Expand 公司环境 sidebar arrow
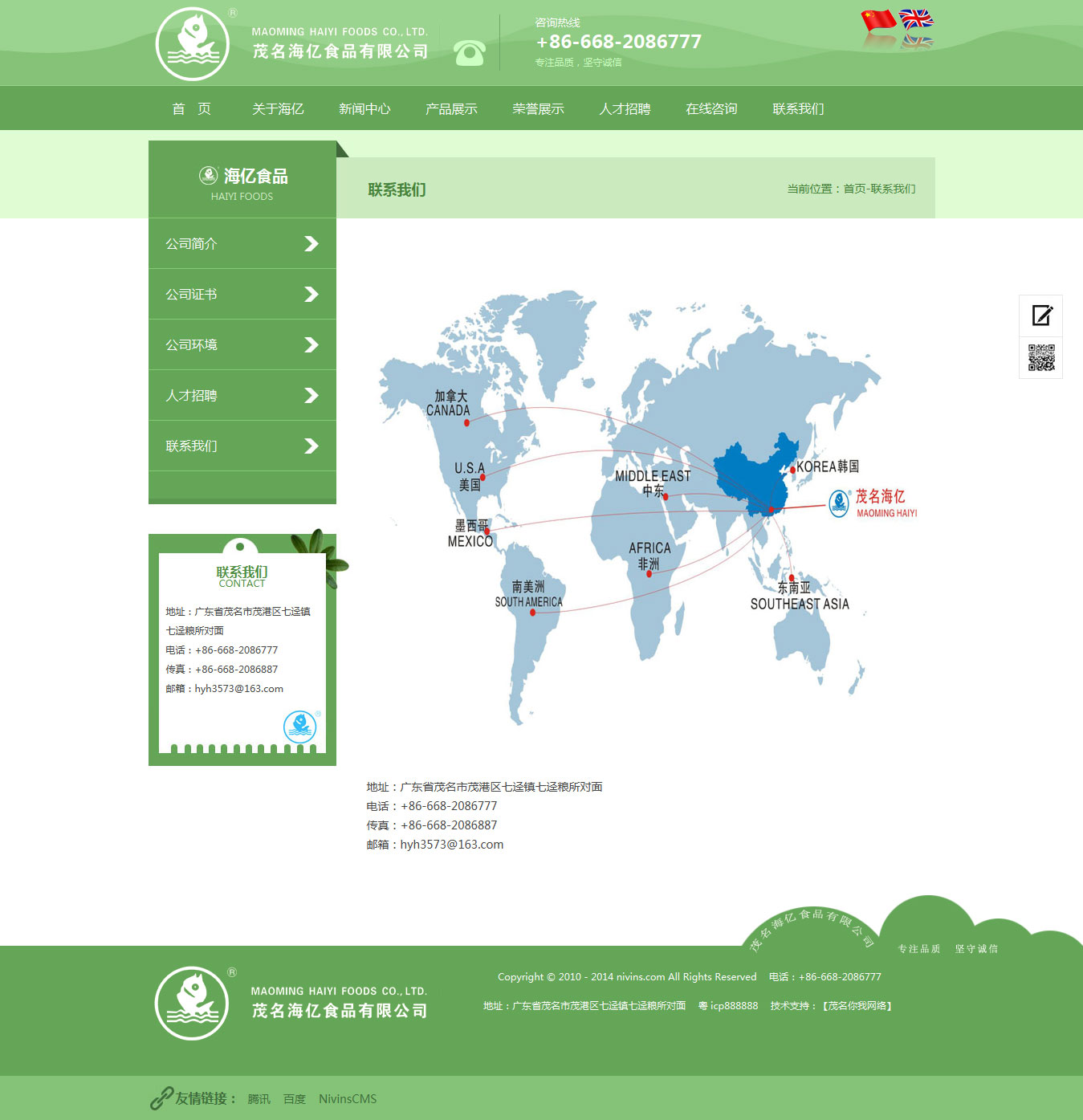This screenshot has width=1083, height=1120. click(311, 345)
